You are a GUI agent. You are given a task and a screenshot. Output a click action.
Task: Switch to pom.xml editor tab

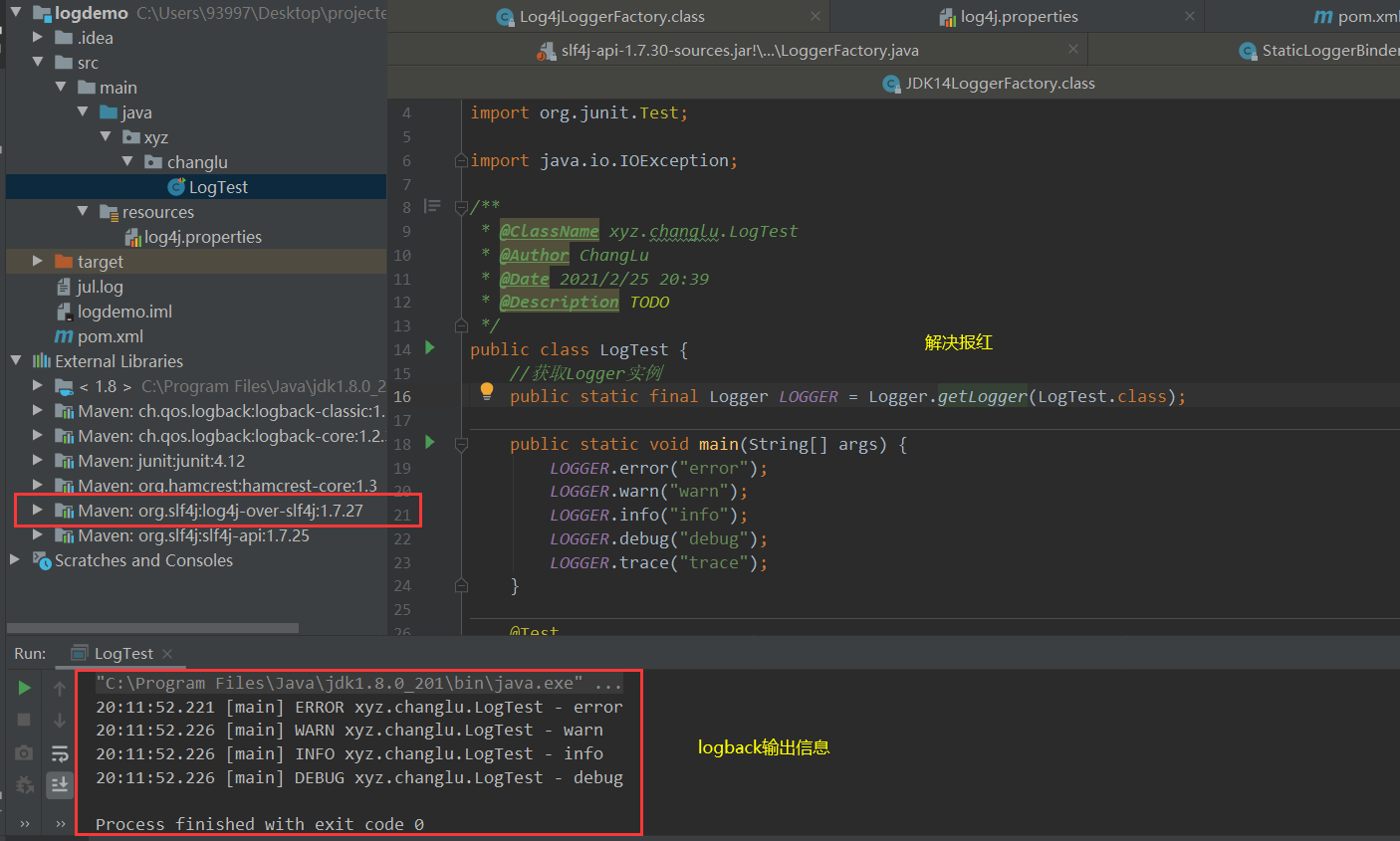[1356, 17]
